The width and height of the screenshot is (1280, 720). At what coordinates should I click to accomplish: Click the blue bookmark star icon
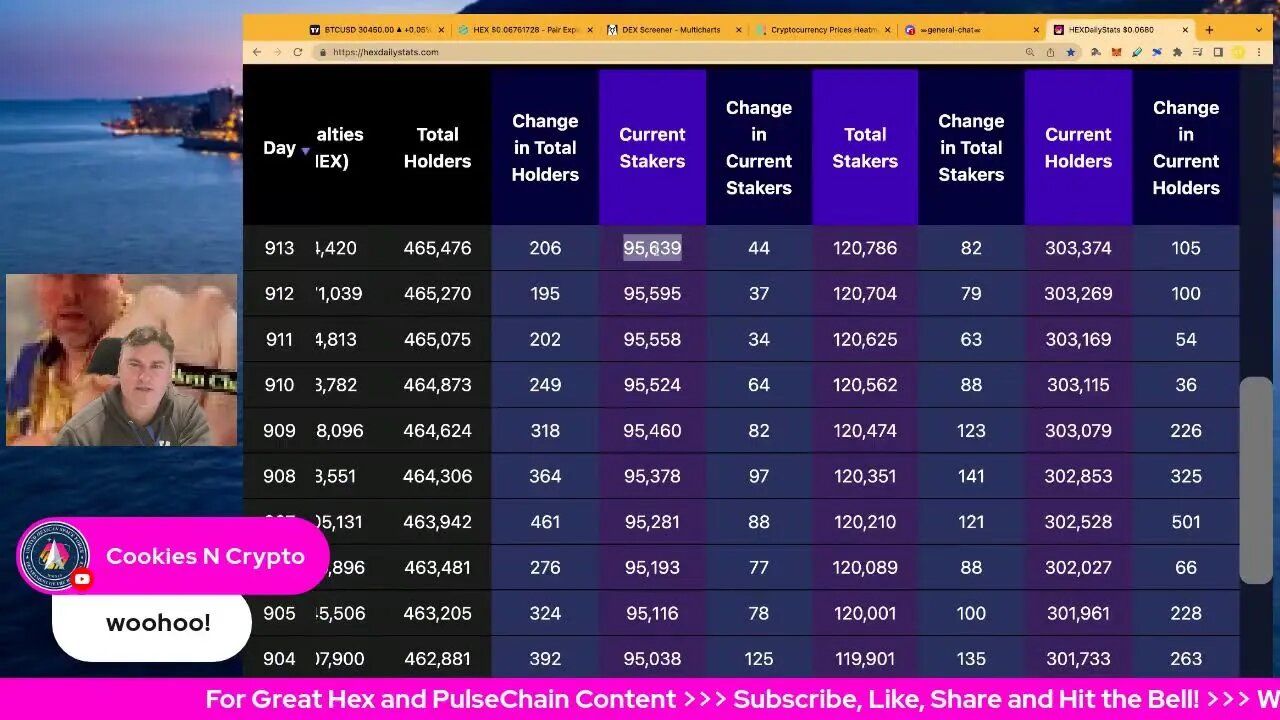1070,52
